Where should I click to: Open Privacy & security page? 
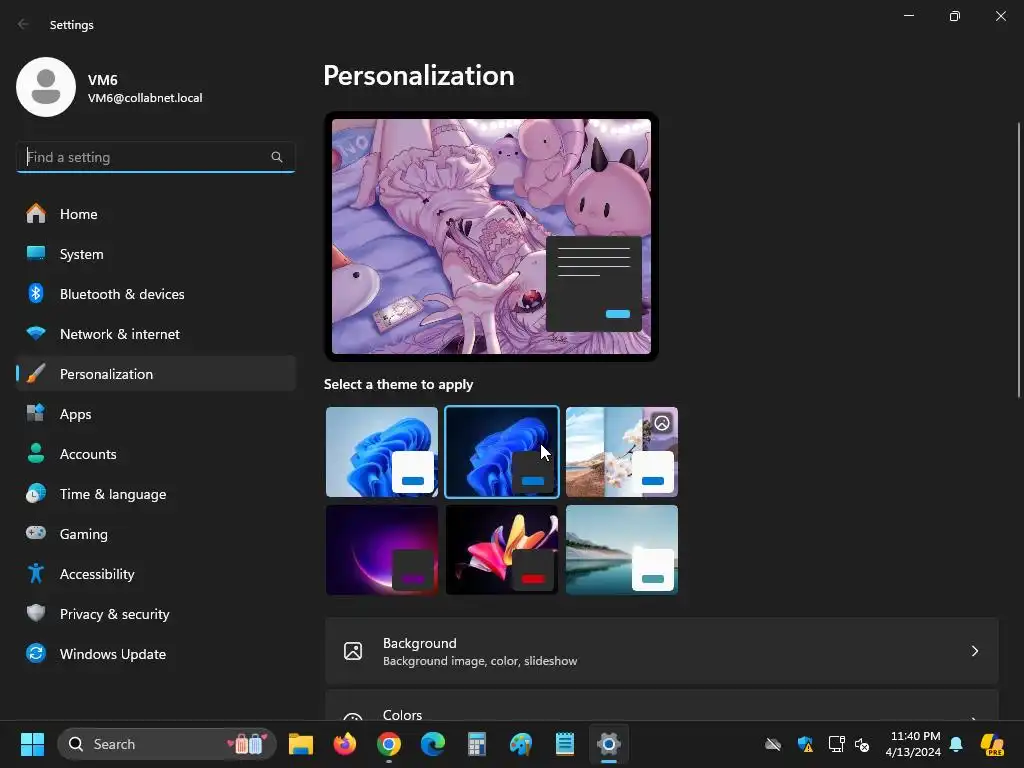(x=155, y=613)
